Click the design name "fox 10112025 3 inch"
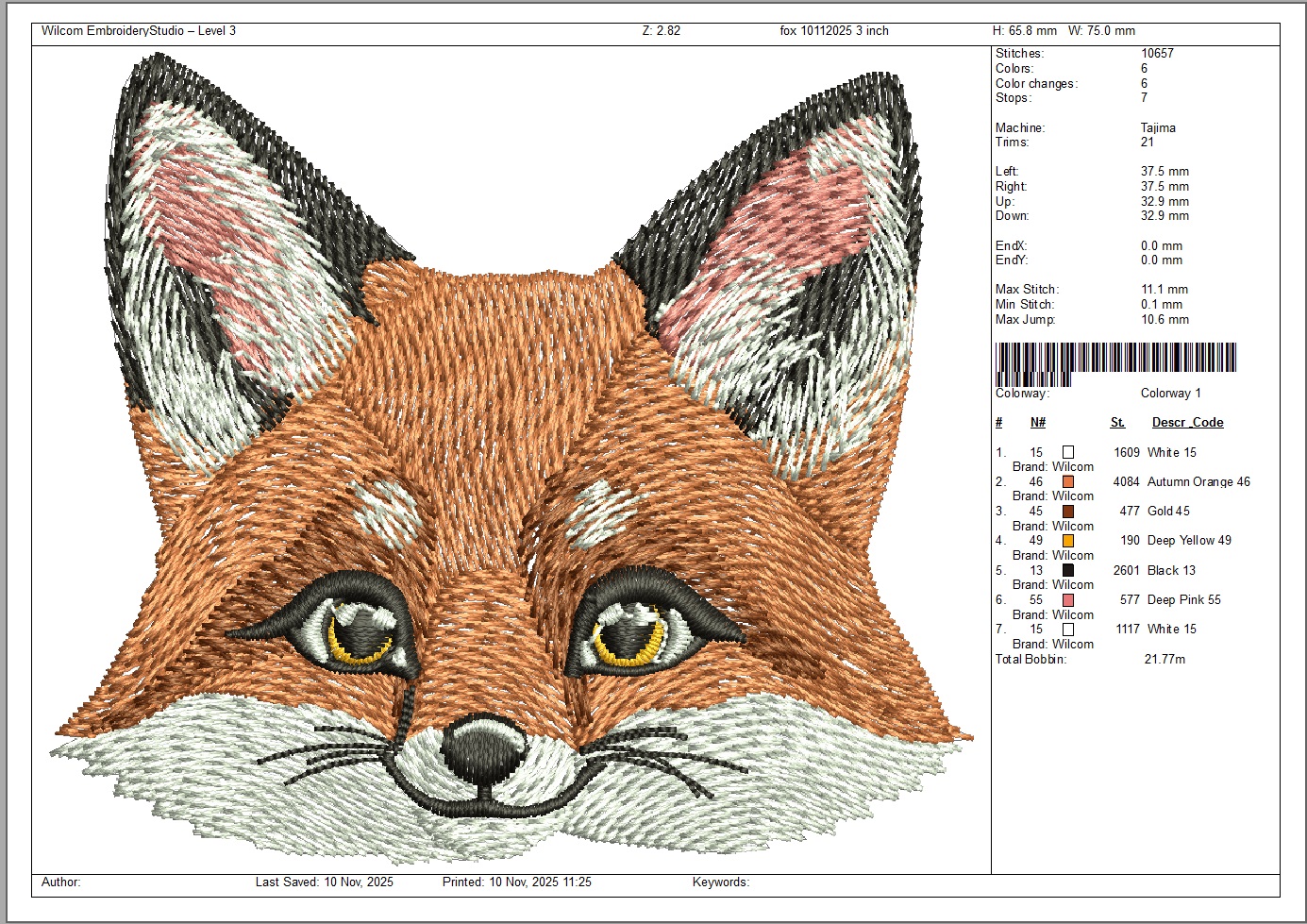 pos(833,31)
